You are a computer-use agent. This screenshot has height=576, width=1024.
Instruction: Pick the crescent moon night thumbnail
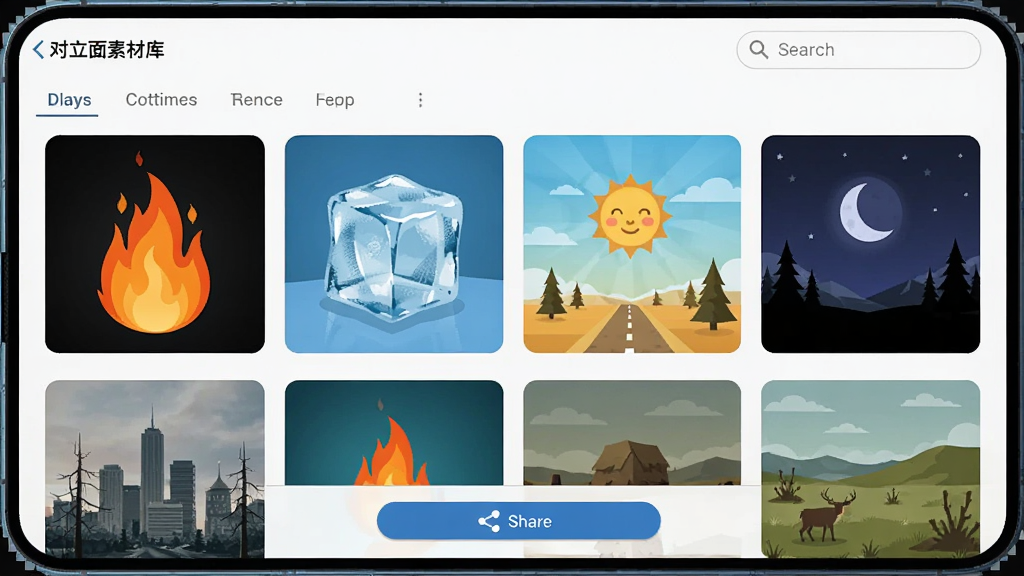pyautogui.click(x=871, y=244)
